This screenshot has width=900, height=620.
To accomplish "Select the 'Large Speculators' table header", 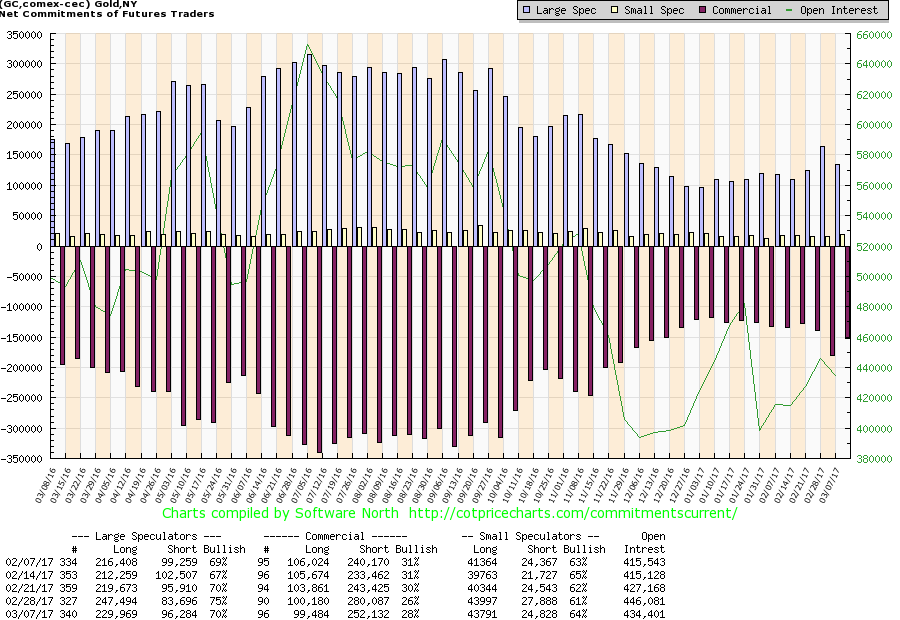I will (150, 537).
